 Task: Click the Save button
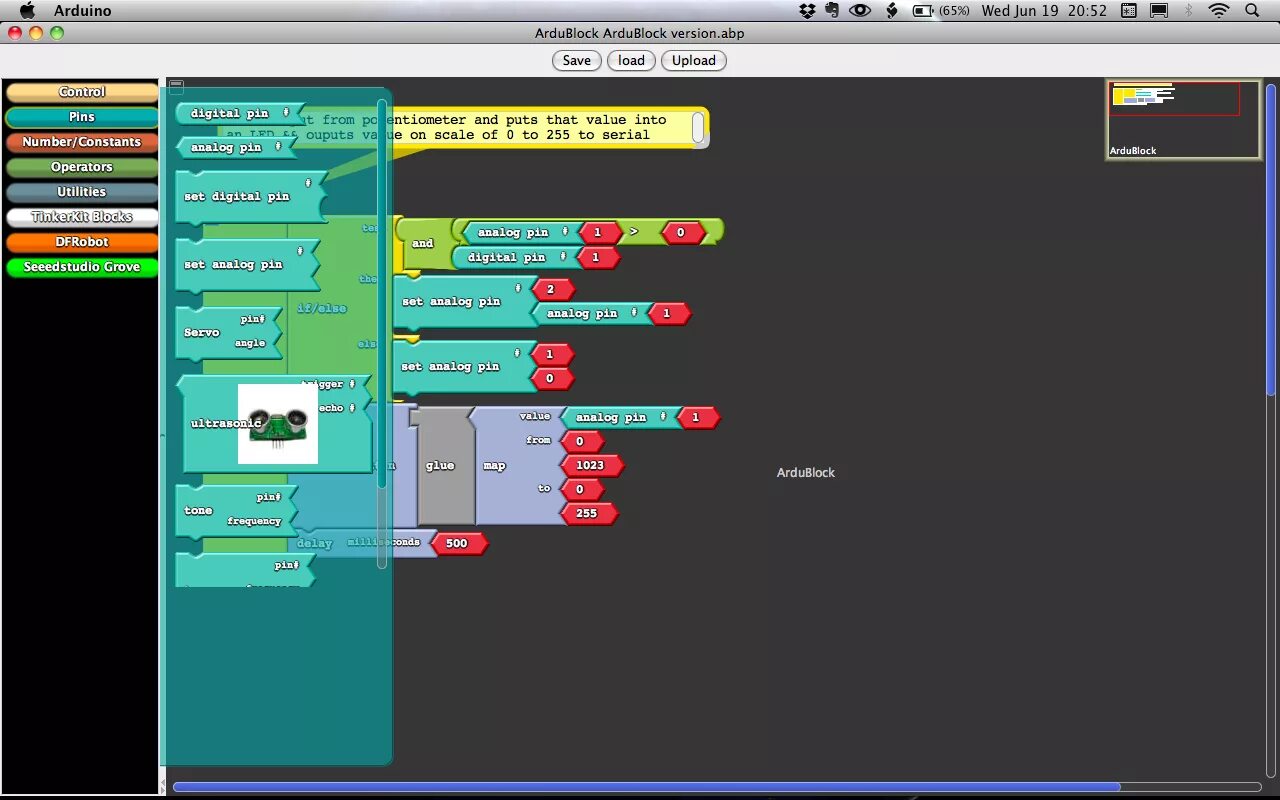coord(576,60)
